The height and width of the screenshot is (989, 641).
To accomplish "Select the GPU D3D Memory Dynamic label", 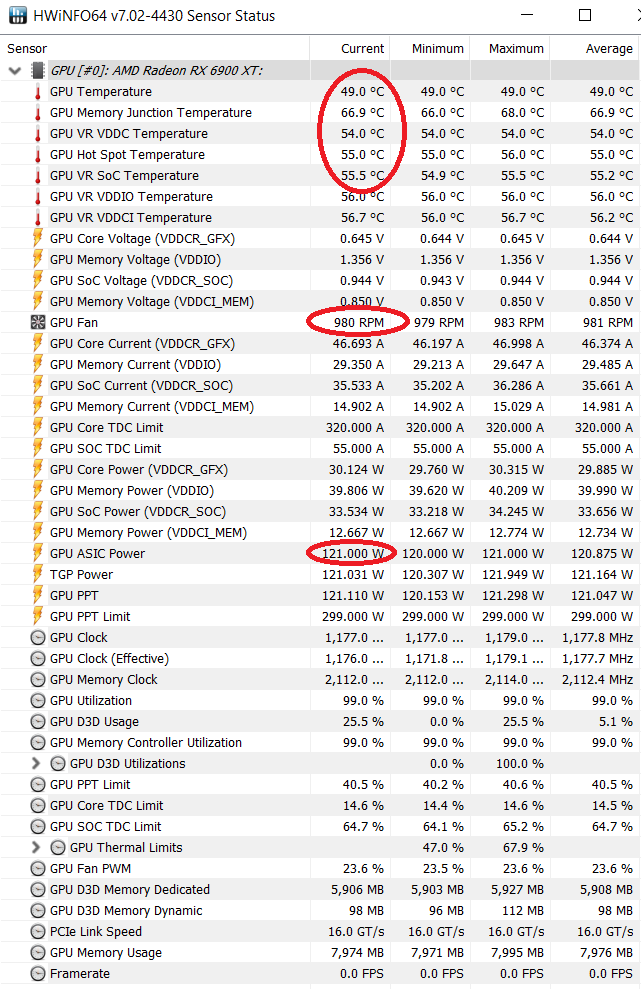I will (x=126, y=911).
